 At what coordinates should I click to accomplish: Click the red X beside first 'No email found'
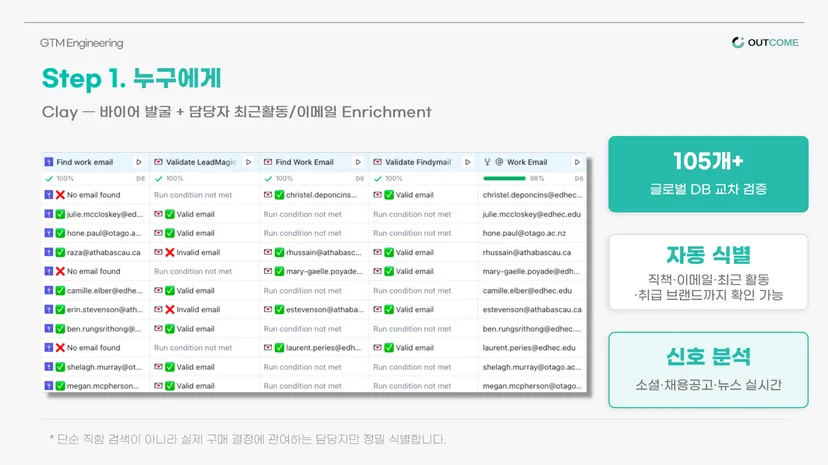coord(60,195)
